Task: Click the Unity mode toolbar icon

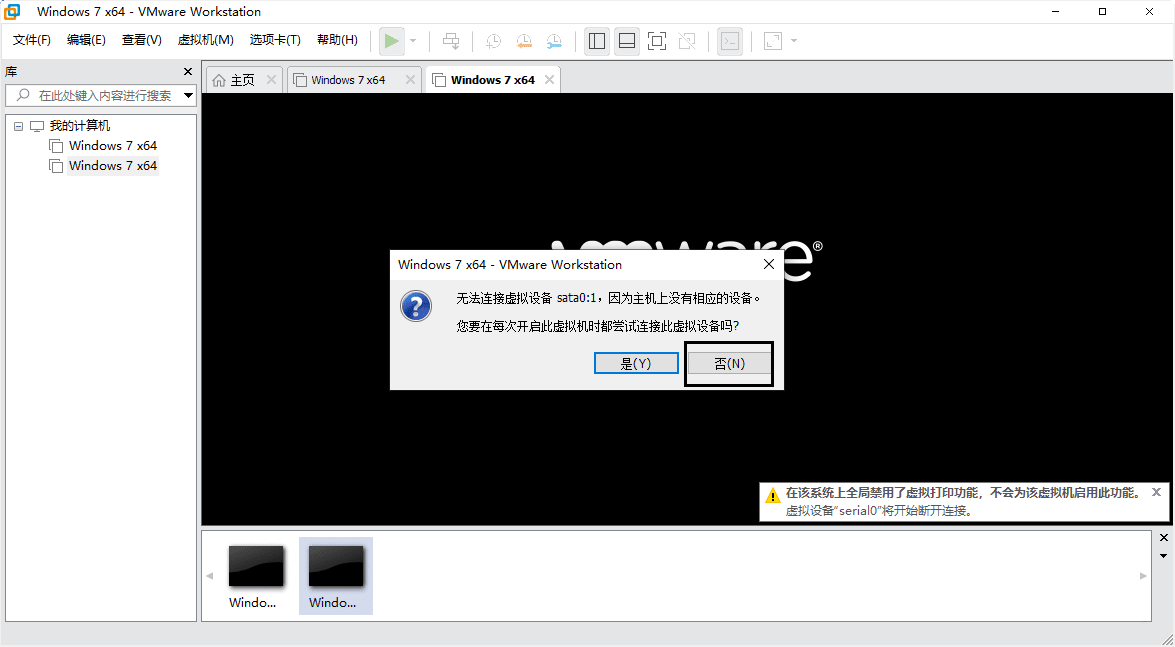Action: (x=686, y=41)
